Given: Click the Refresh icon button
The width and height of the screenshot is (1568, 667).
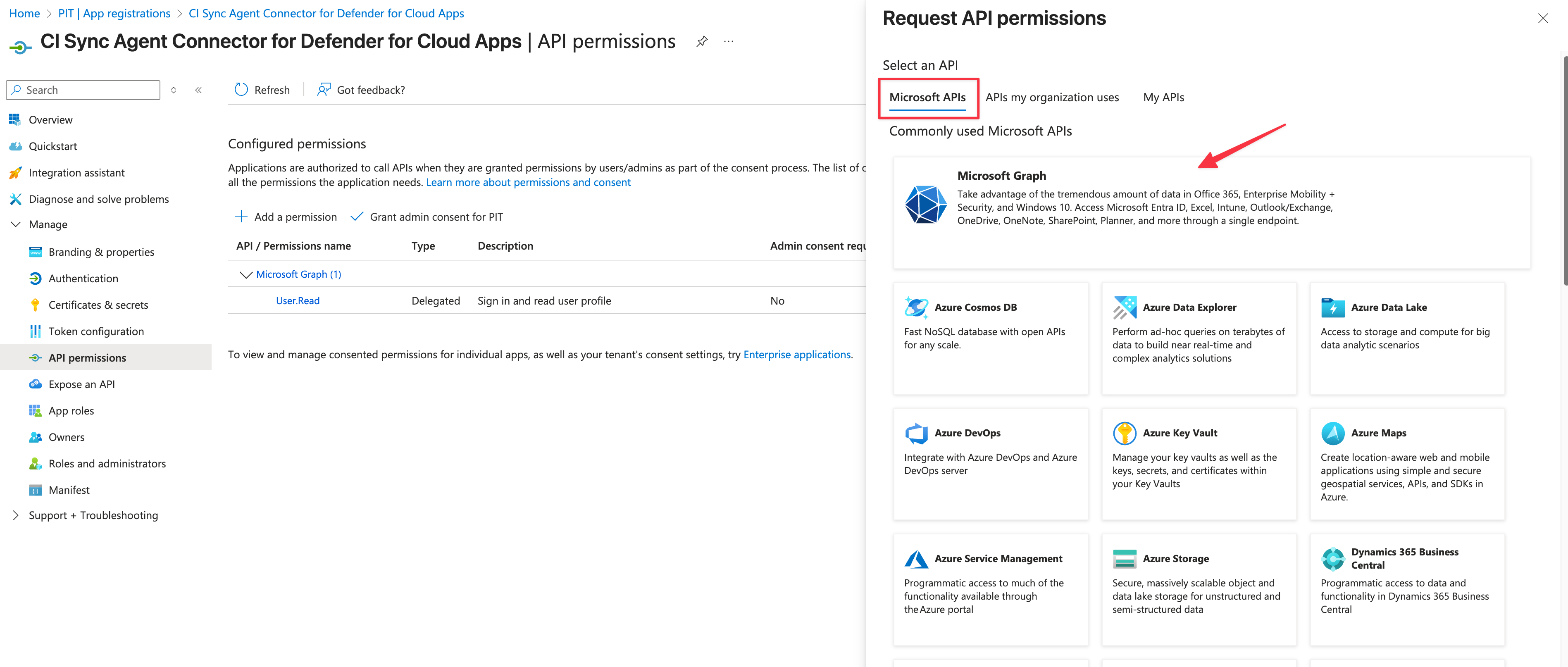Looking at the screenshot, I should [241, 89].
